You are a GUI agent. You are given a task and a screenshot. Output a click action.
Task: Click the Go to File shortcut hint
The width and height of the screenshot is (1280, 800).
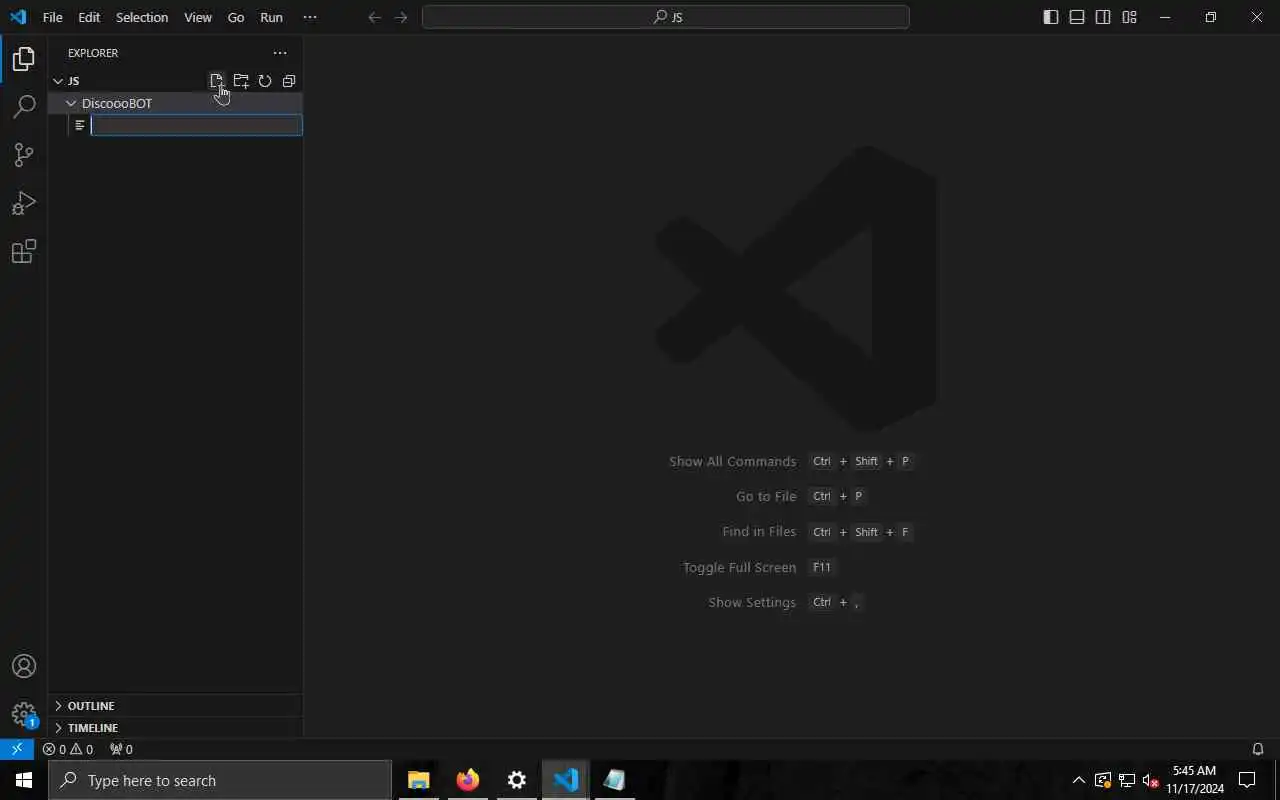click(801, 496)
